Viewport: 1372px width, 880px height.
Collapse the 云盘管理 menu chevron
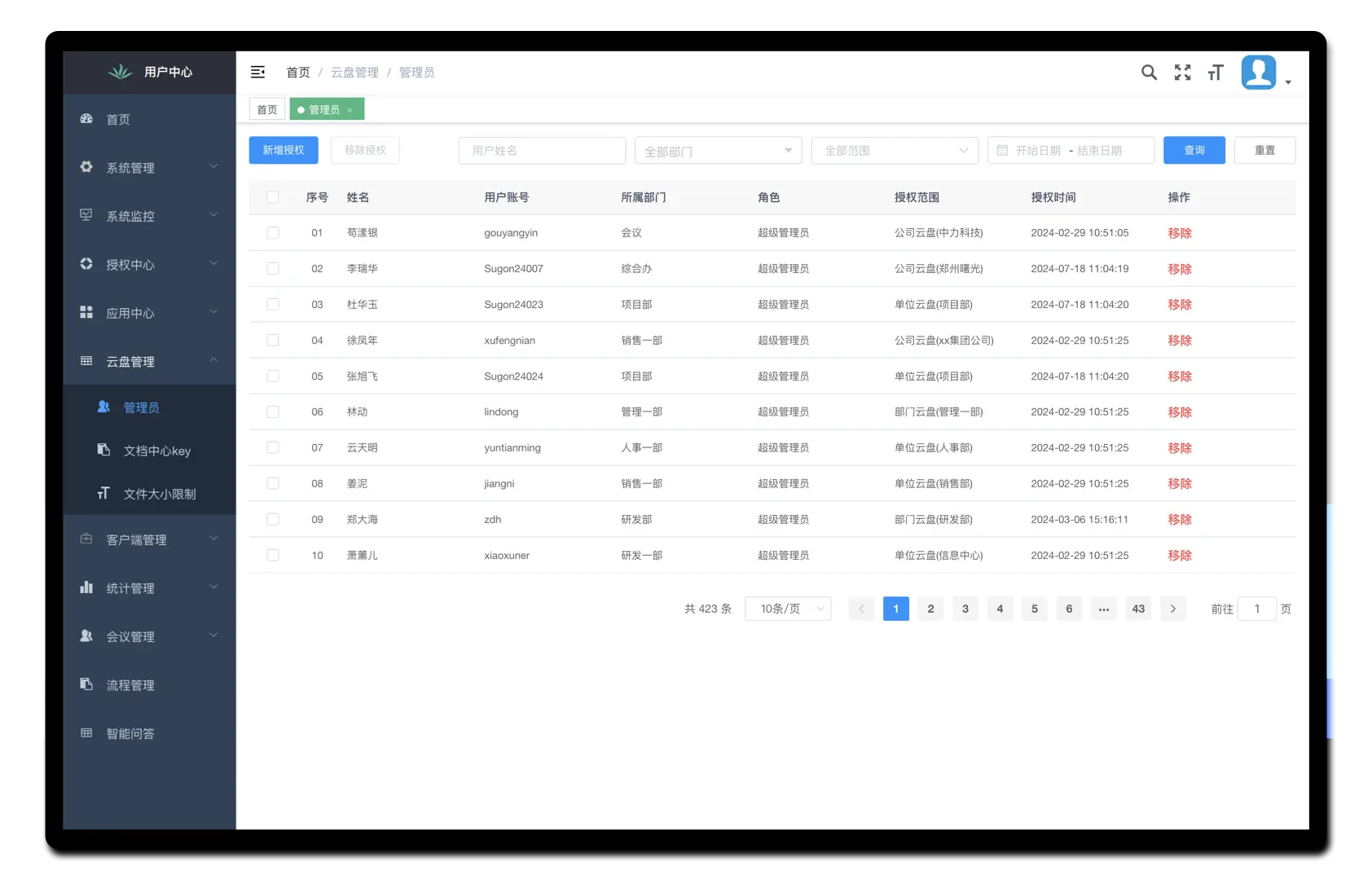(x=213, y=360)
